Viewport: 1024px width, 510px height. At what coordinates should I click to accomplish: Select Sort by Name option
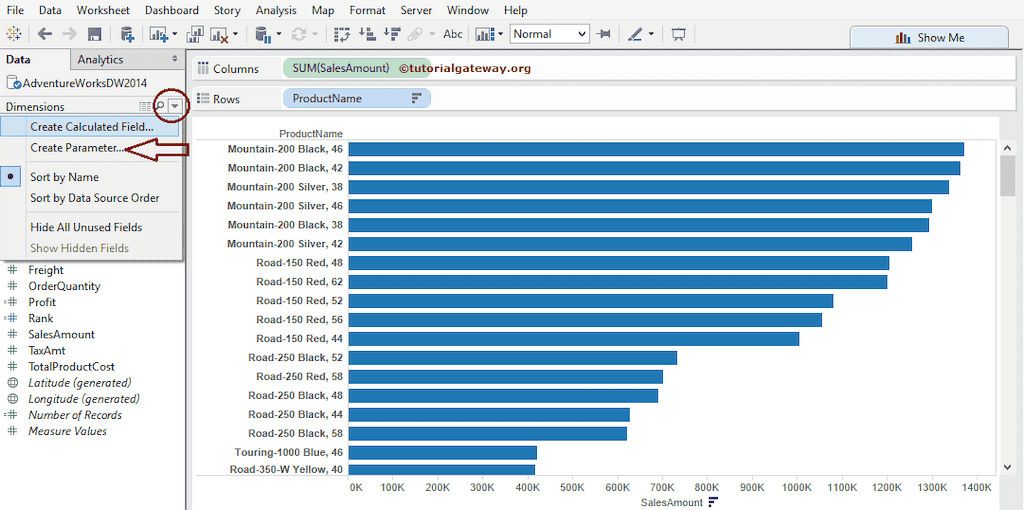pos(64,177)
